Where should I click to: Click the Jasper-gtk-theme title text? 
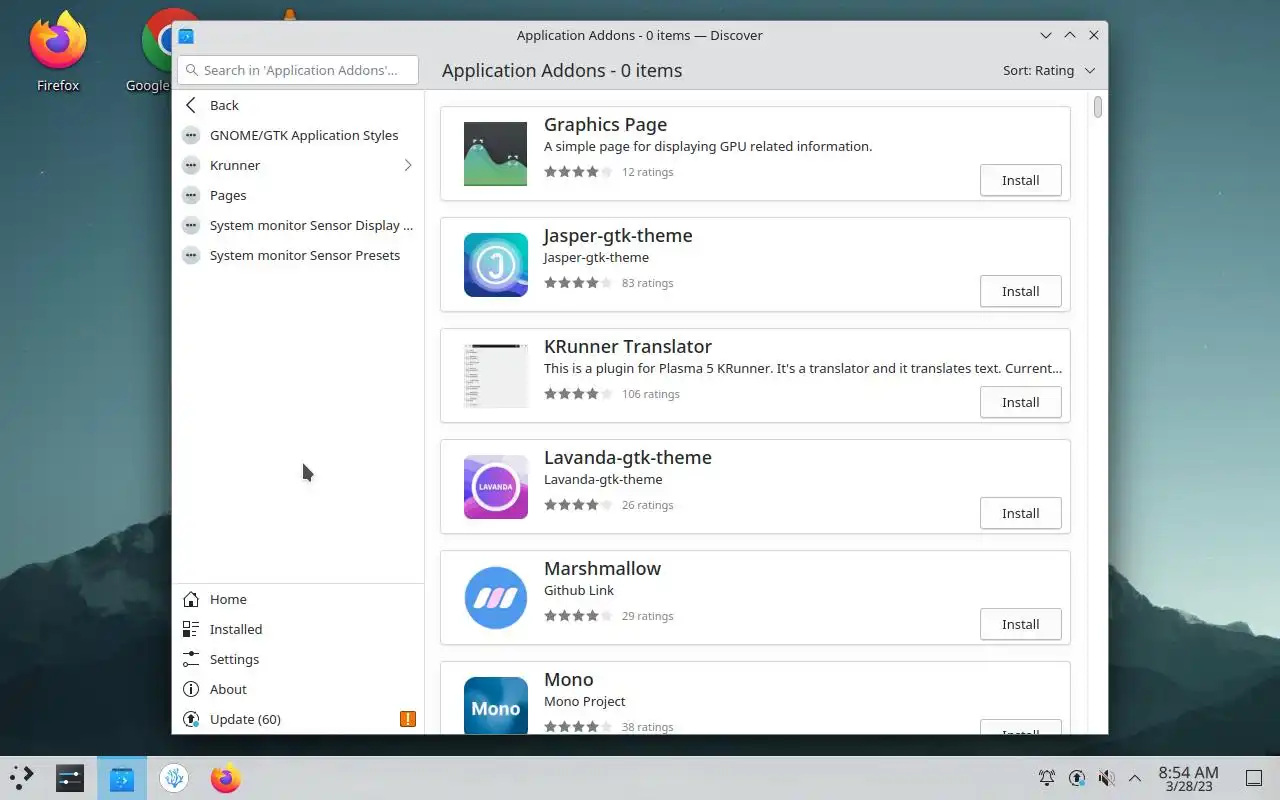618,236
